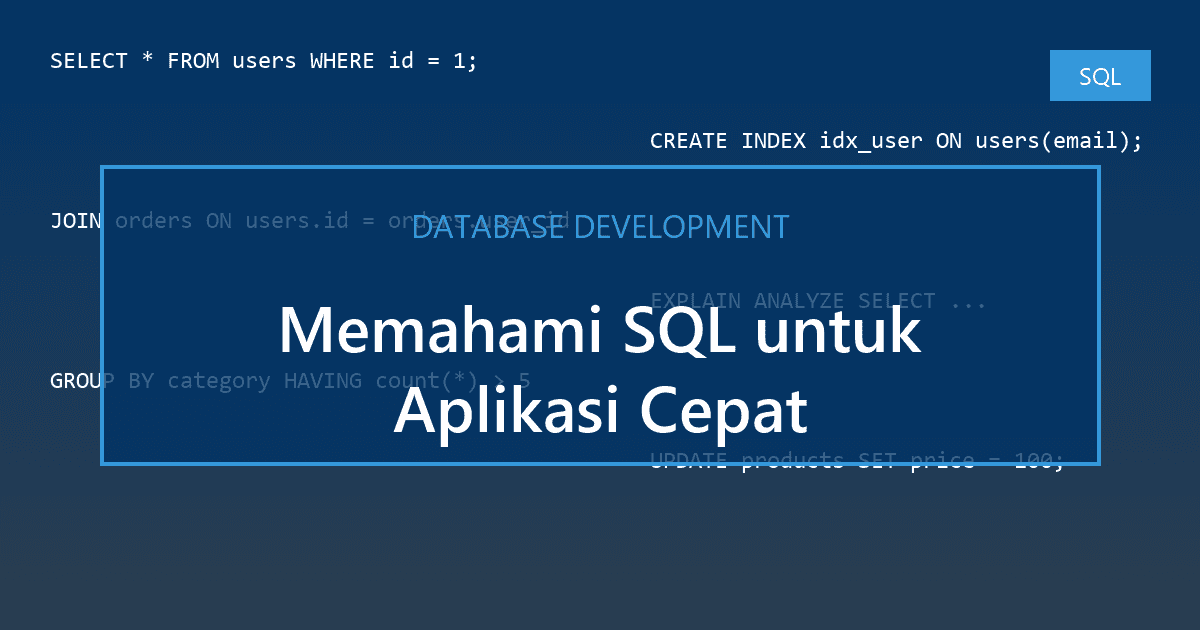Image resolution: width=1200 pixels, height=630 pixels.
Task: Click the UPDATE products statement
Action: (857, 460)
